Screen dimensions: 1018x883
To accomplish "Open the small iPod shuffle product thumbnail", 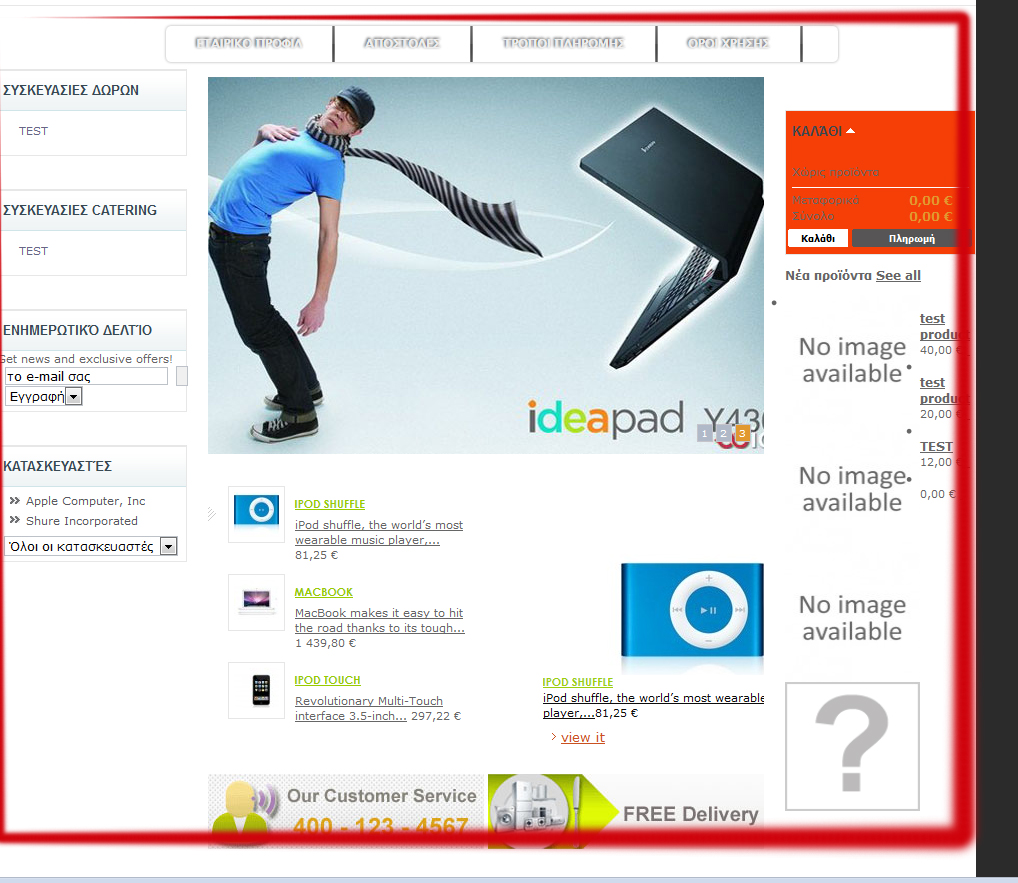I will click(256, 514).
